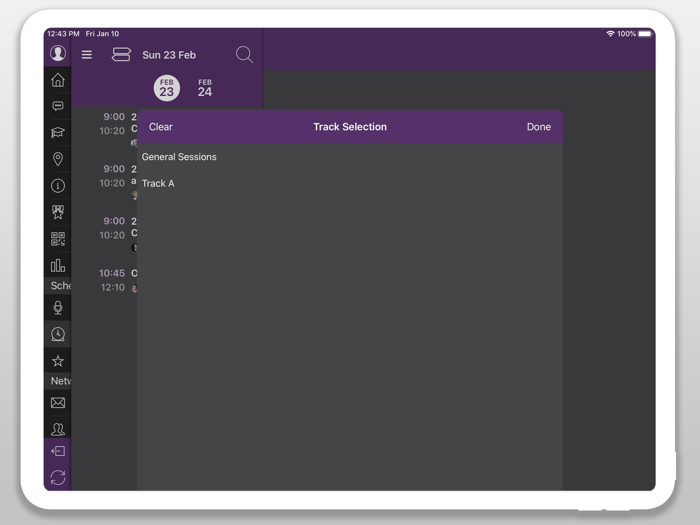Click the Sun 23 Feb header date
This screenshot has height=525, width=700.
click(169, 55)
